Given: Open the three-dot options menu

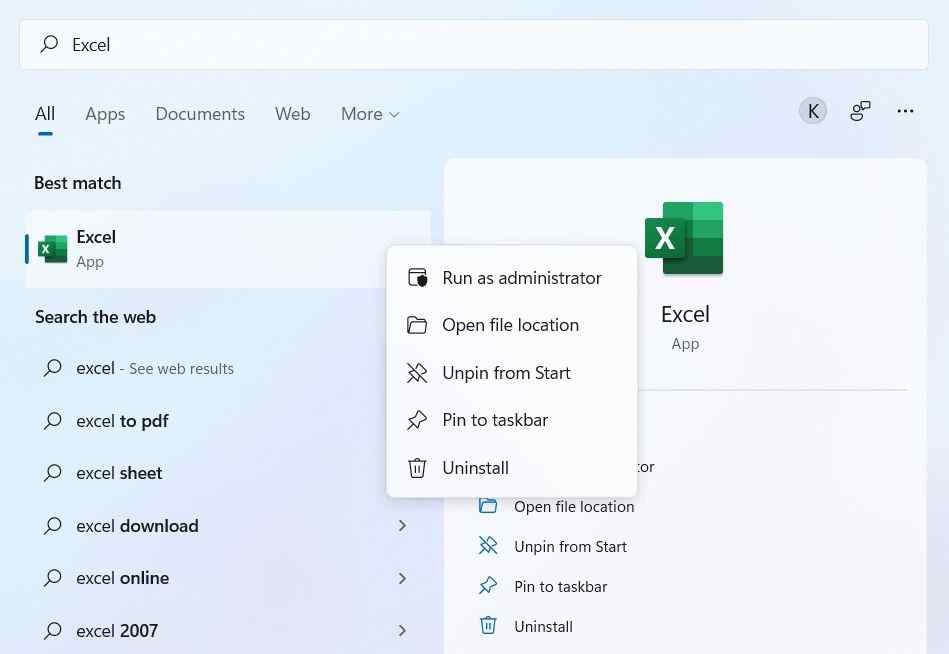Looking at the screenshot, I should [905, 111].
